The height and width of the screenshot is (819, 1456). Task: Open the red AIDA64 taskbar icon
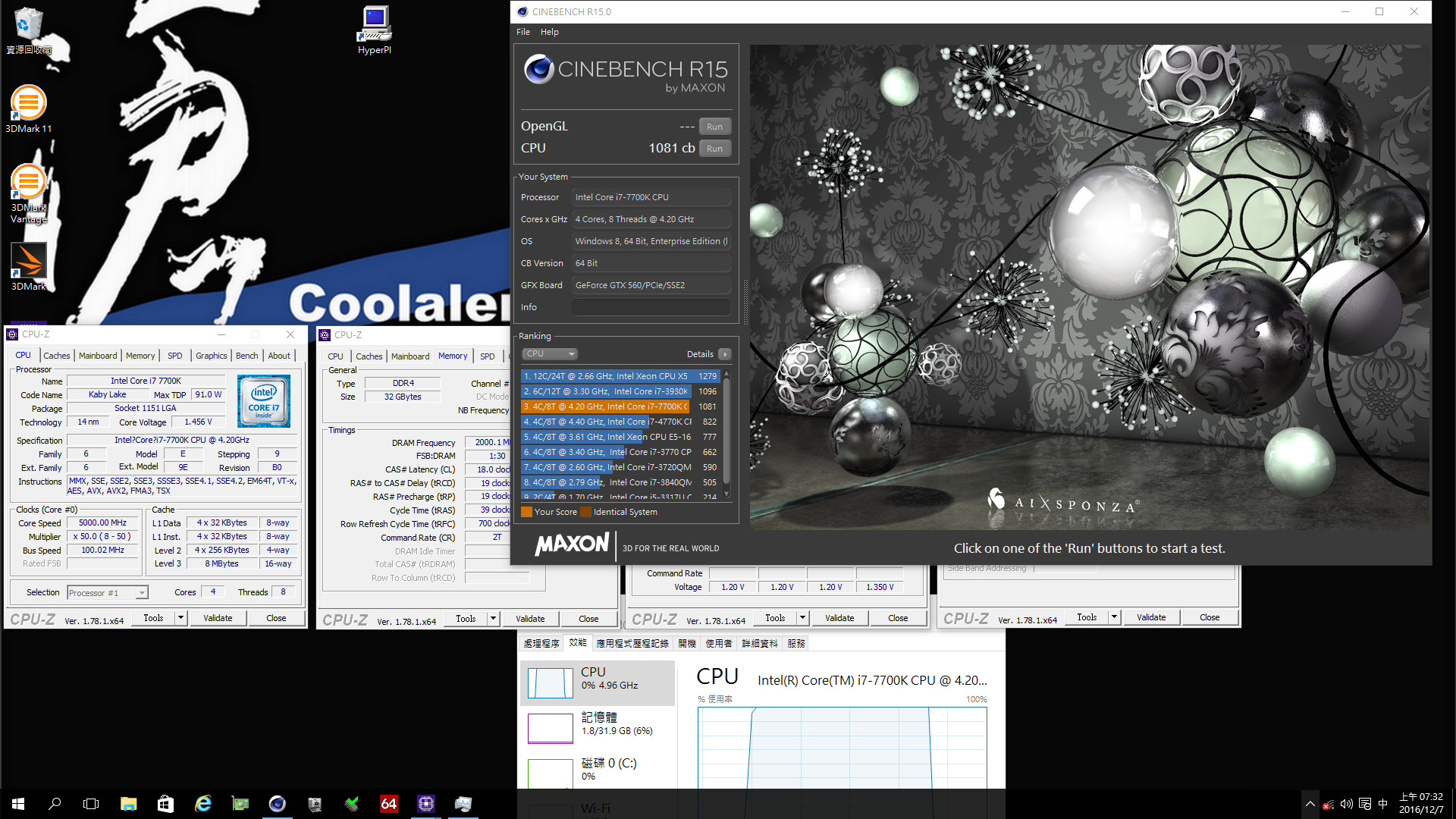(x=389, y=804)
